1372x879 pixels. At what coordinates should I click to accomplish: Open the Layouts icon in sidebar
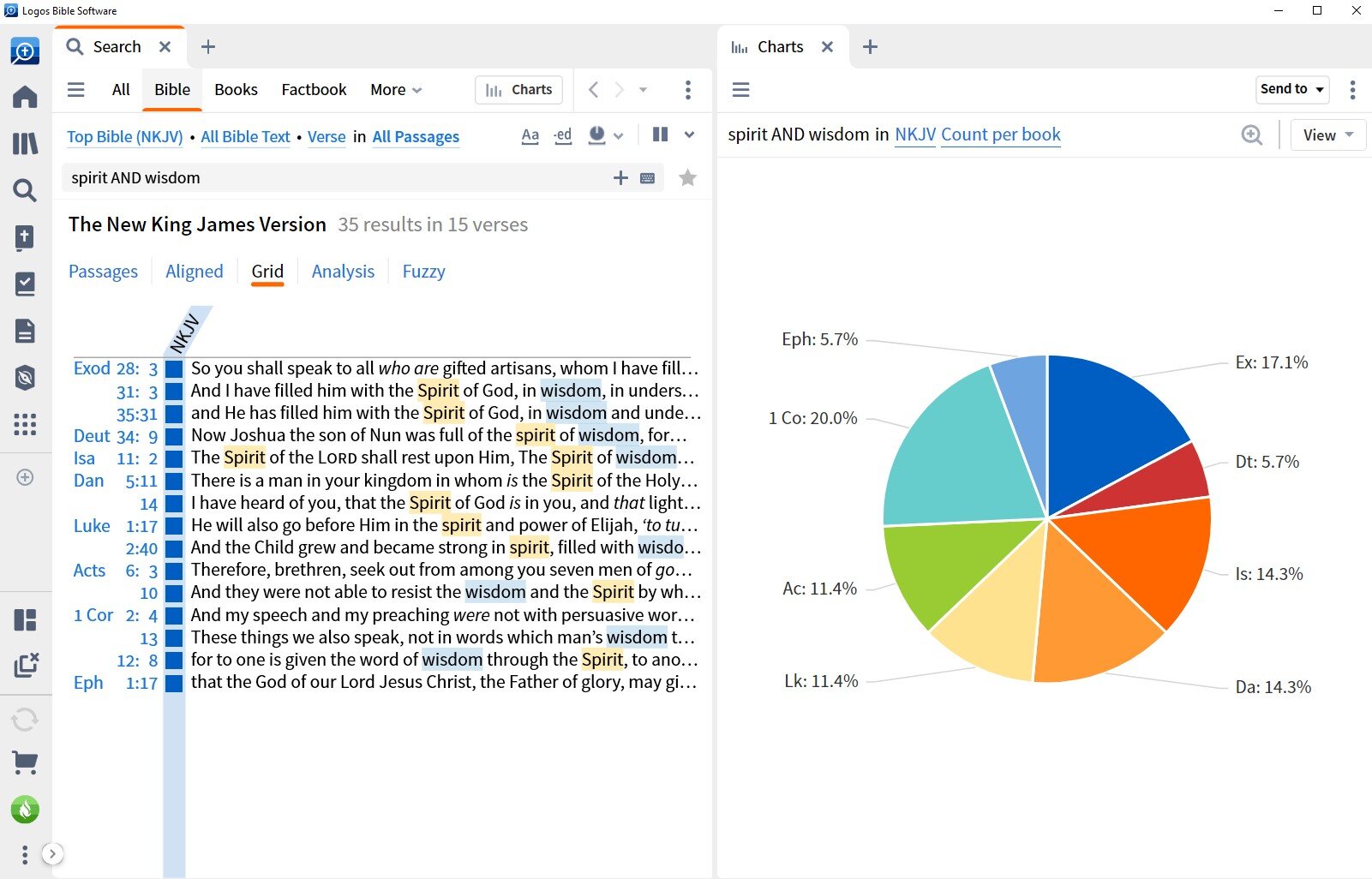coord(25,619)
